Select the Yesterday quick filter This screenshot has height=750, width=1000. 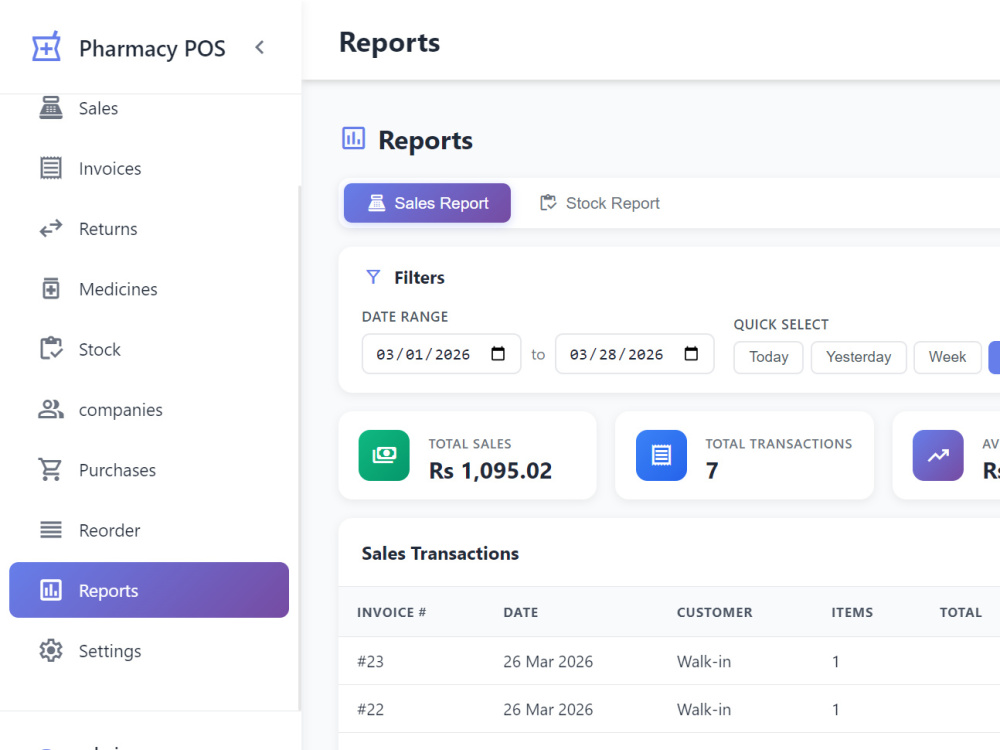pos(858,357)
